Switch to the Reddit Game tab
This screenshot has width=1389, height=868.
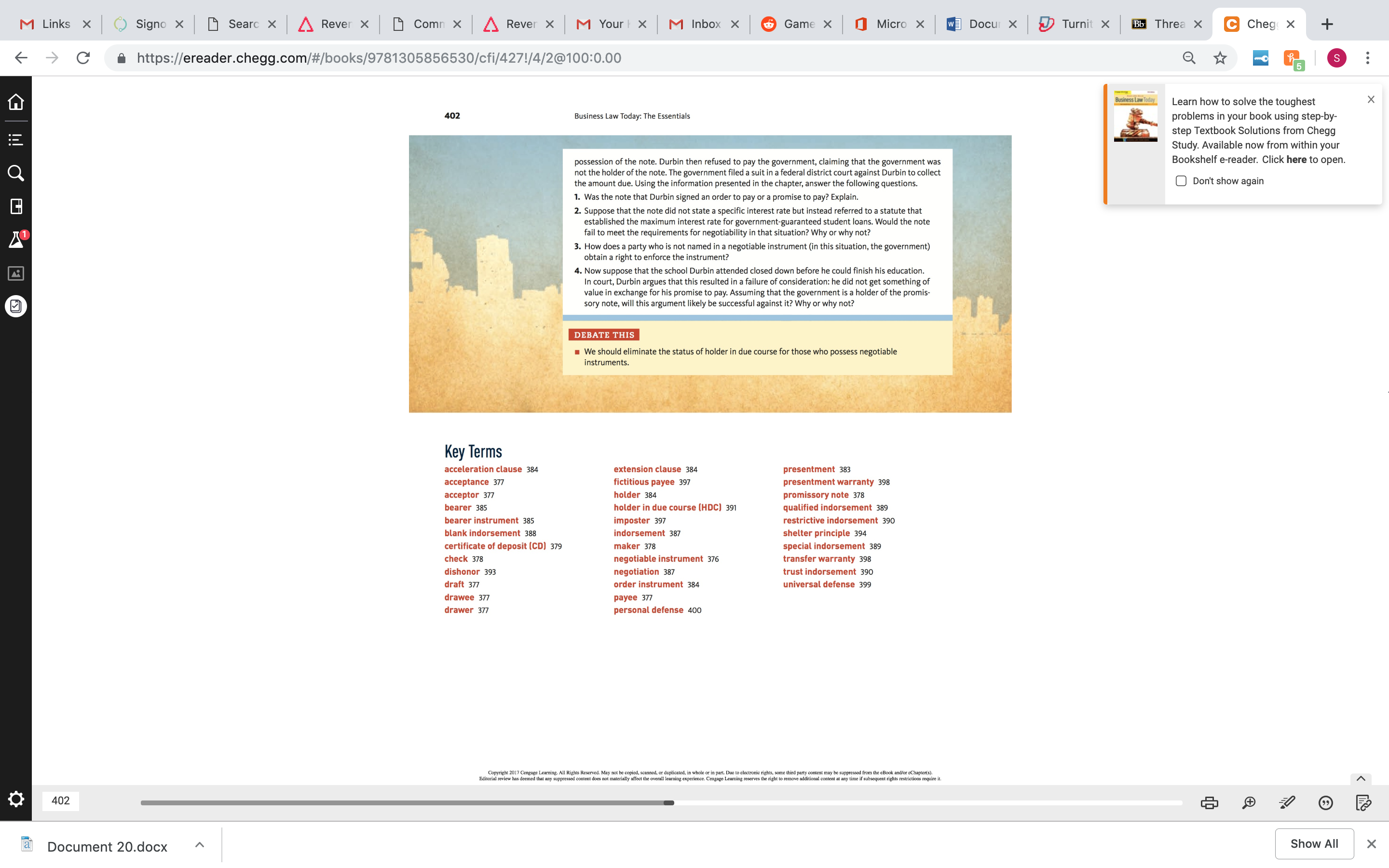(796, 24)
